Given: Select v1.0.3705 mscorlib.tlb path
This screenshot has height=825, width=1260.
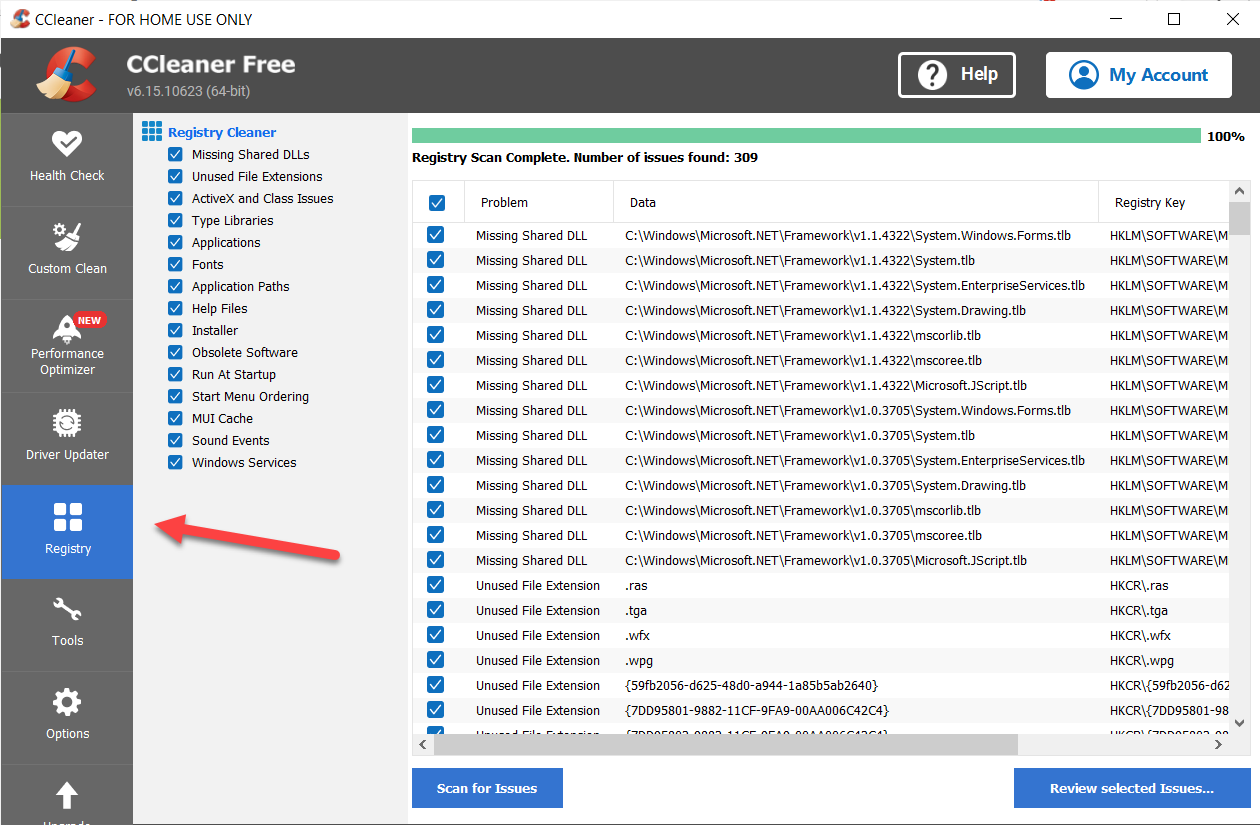Looking at the screenshot, I should pos(803,510).
